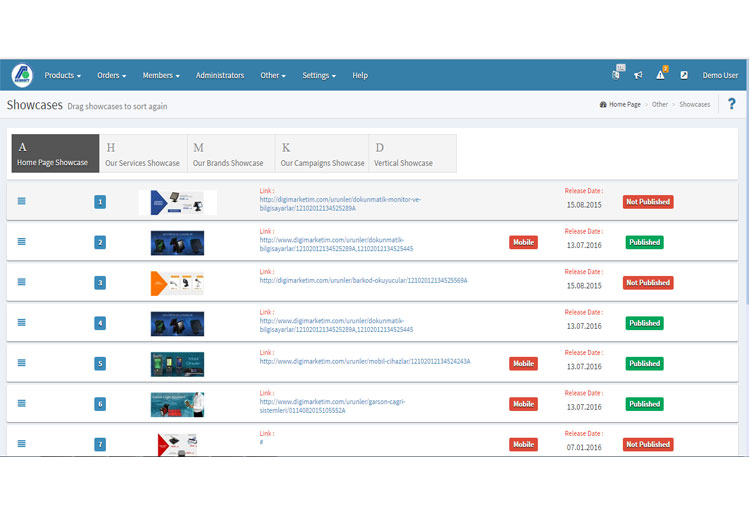The image size is (750, 527).
Task: Open the Orders dropdown menu
Action: pos(110,75)
